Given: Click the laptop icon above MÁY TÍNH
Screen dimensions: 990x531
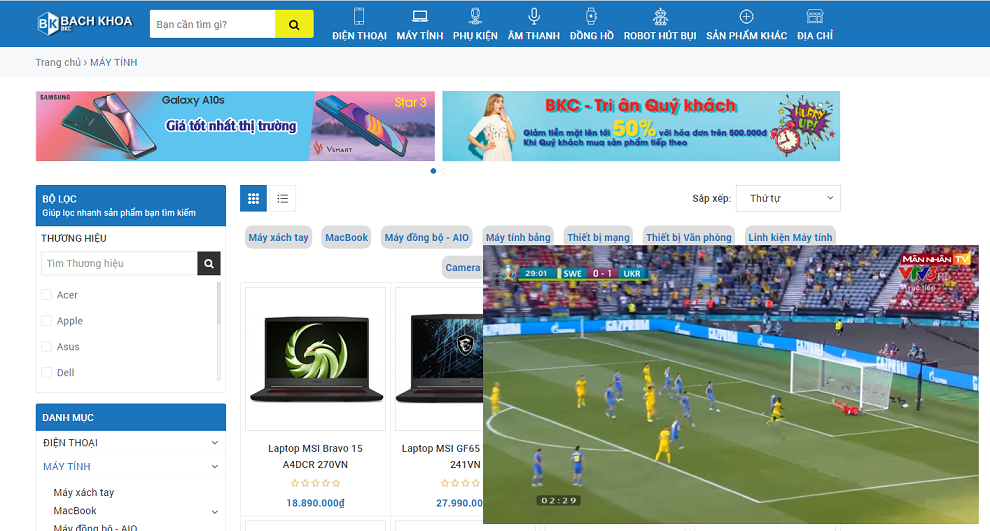Looking at the screenshot, I should point(420,16).
